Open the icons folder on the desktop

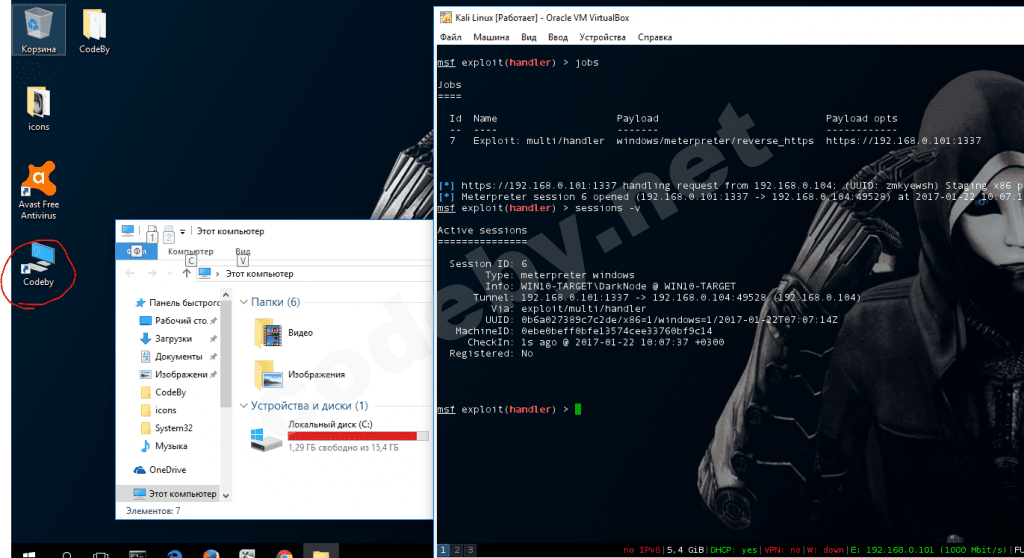[x=38, y=108]
